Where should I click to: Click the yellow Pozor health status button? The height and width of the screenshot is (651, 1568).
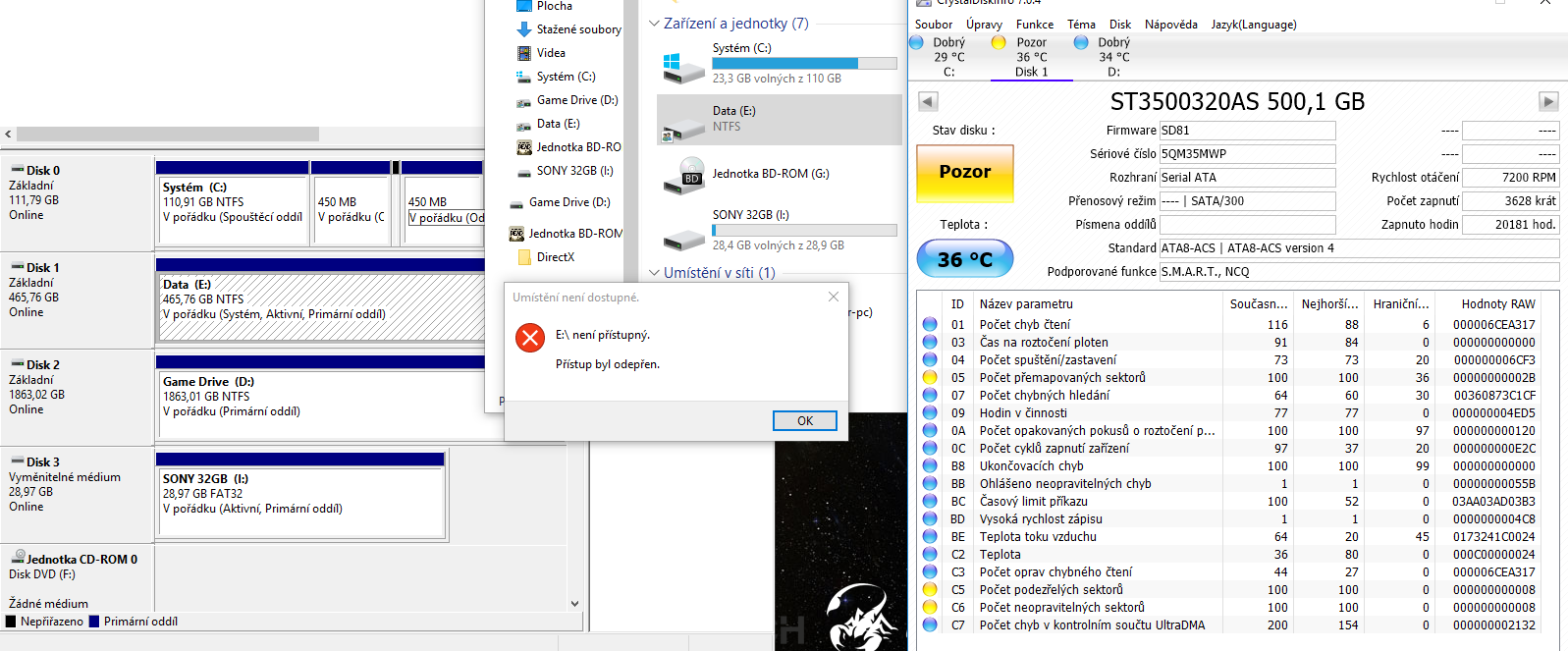964,173
